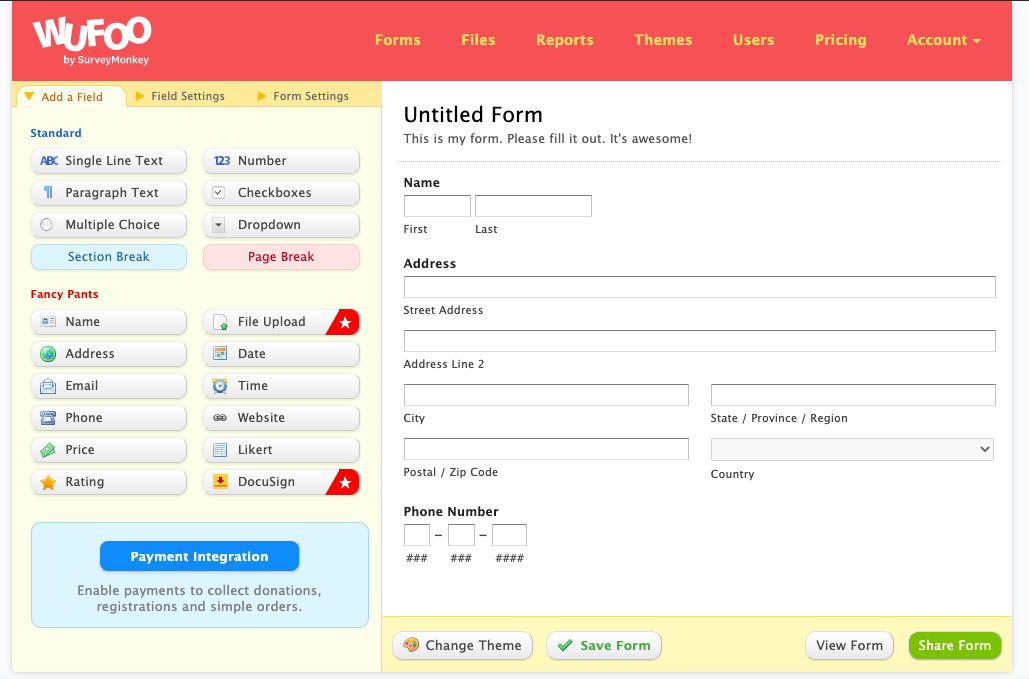The width and height of the screenshot is (1029, 679).
Task: Open Files in the top navigation
Action: tap(478, 40)
